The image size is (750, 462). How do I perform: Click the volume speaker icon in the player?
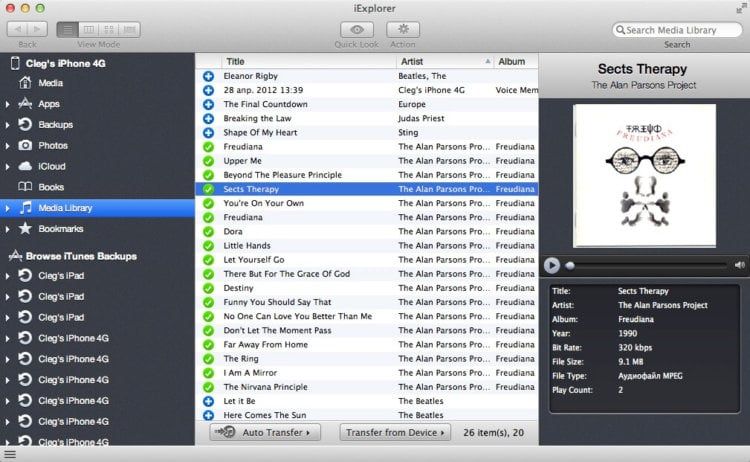739,265
